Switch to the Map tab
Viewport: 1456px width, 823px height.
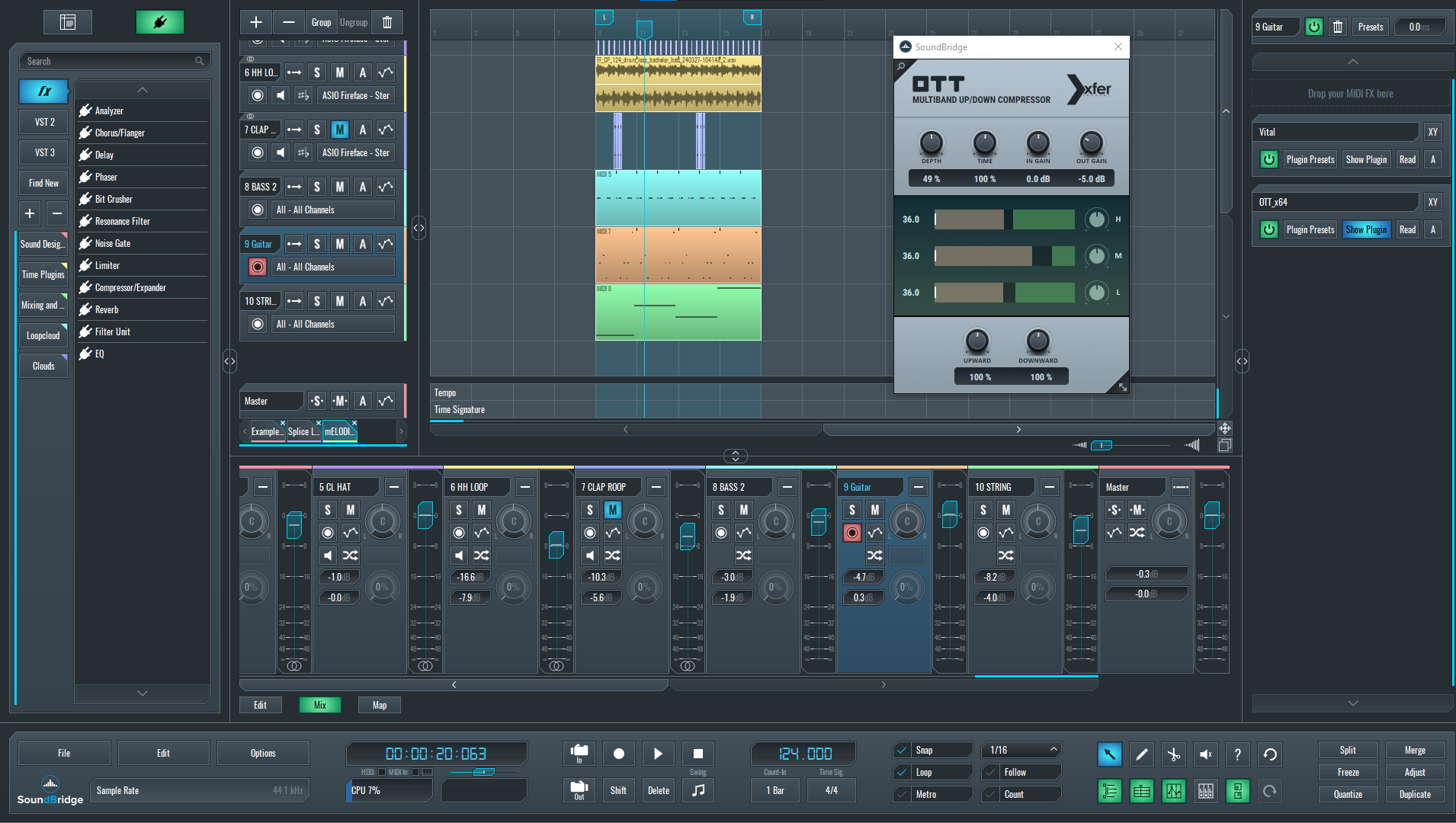(380, 705)
